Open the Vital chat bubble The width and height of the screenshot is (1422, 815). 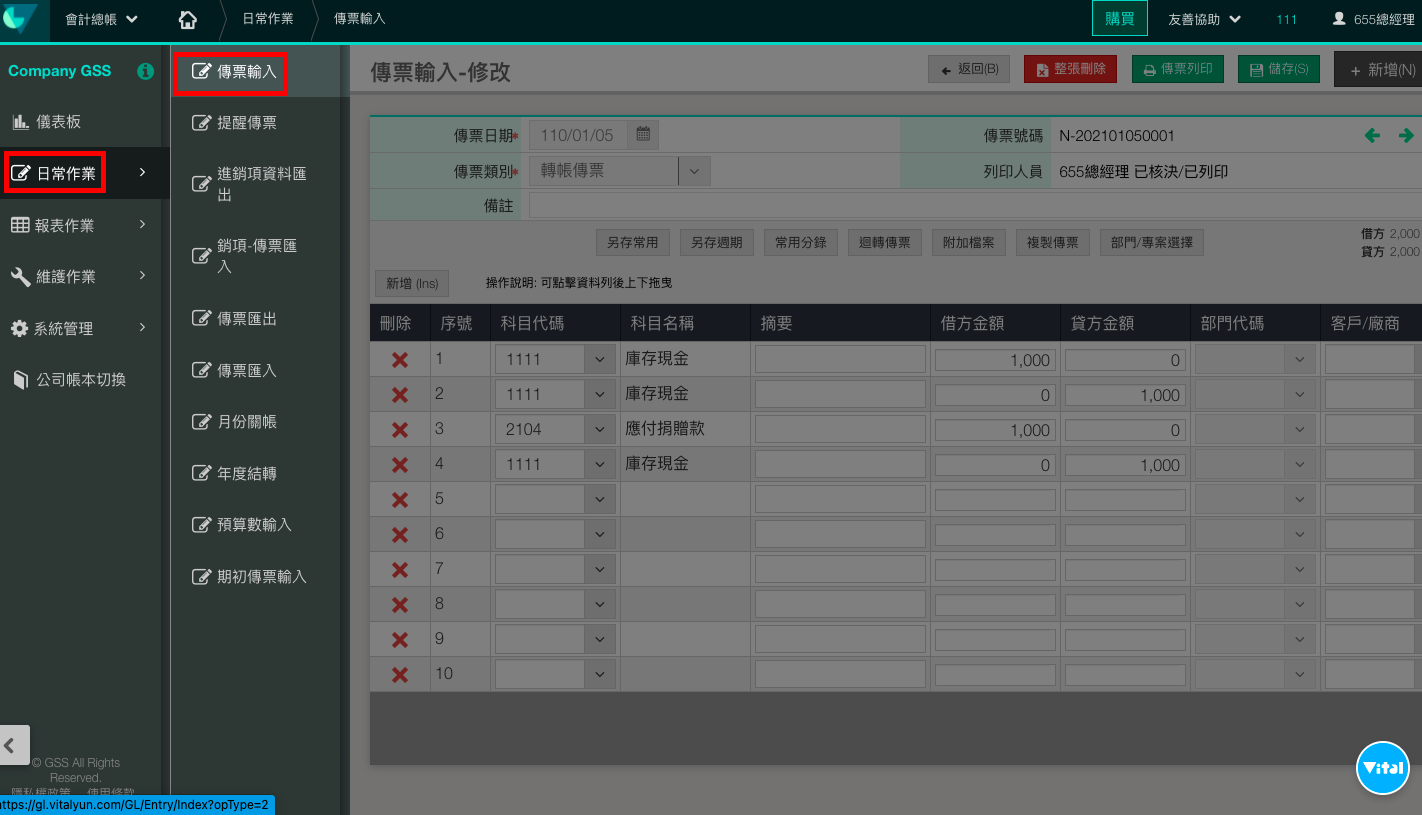tap(1383, 768)
